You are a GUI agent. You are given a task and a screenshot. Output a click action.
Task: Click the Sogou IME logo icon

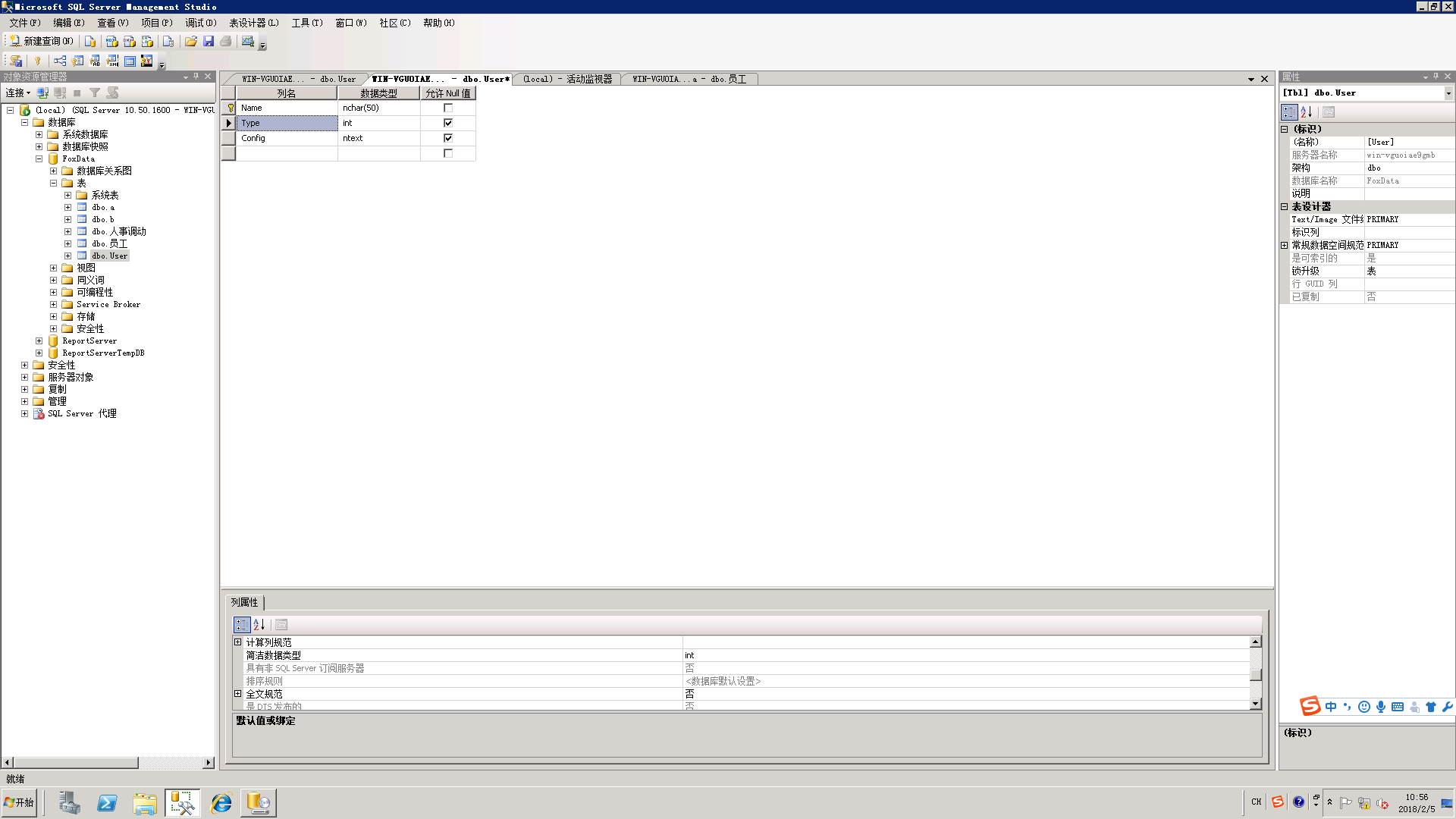[1310, 706]
